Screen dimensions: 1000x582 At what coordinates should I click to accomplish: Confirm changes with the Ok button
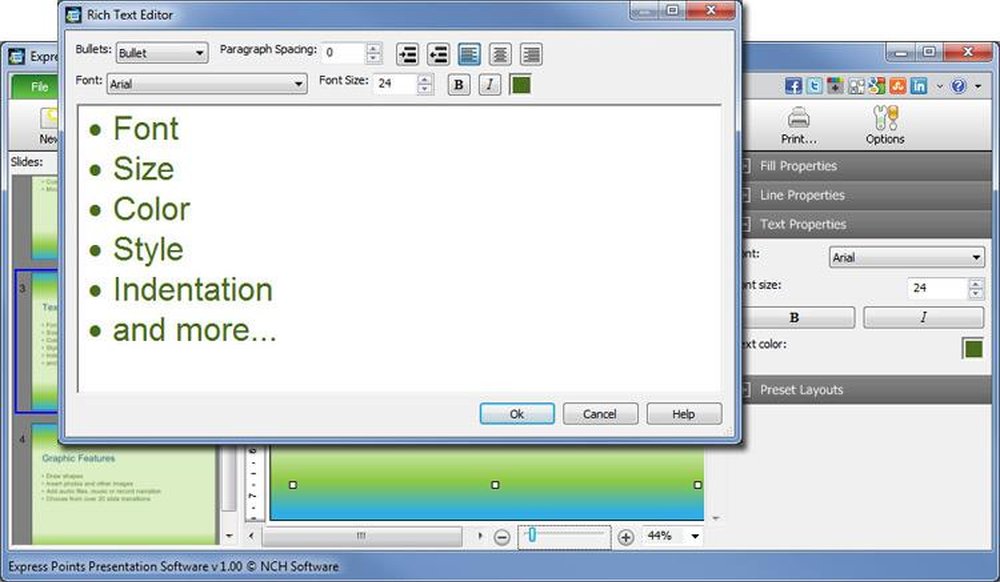(x=517, y=413)
